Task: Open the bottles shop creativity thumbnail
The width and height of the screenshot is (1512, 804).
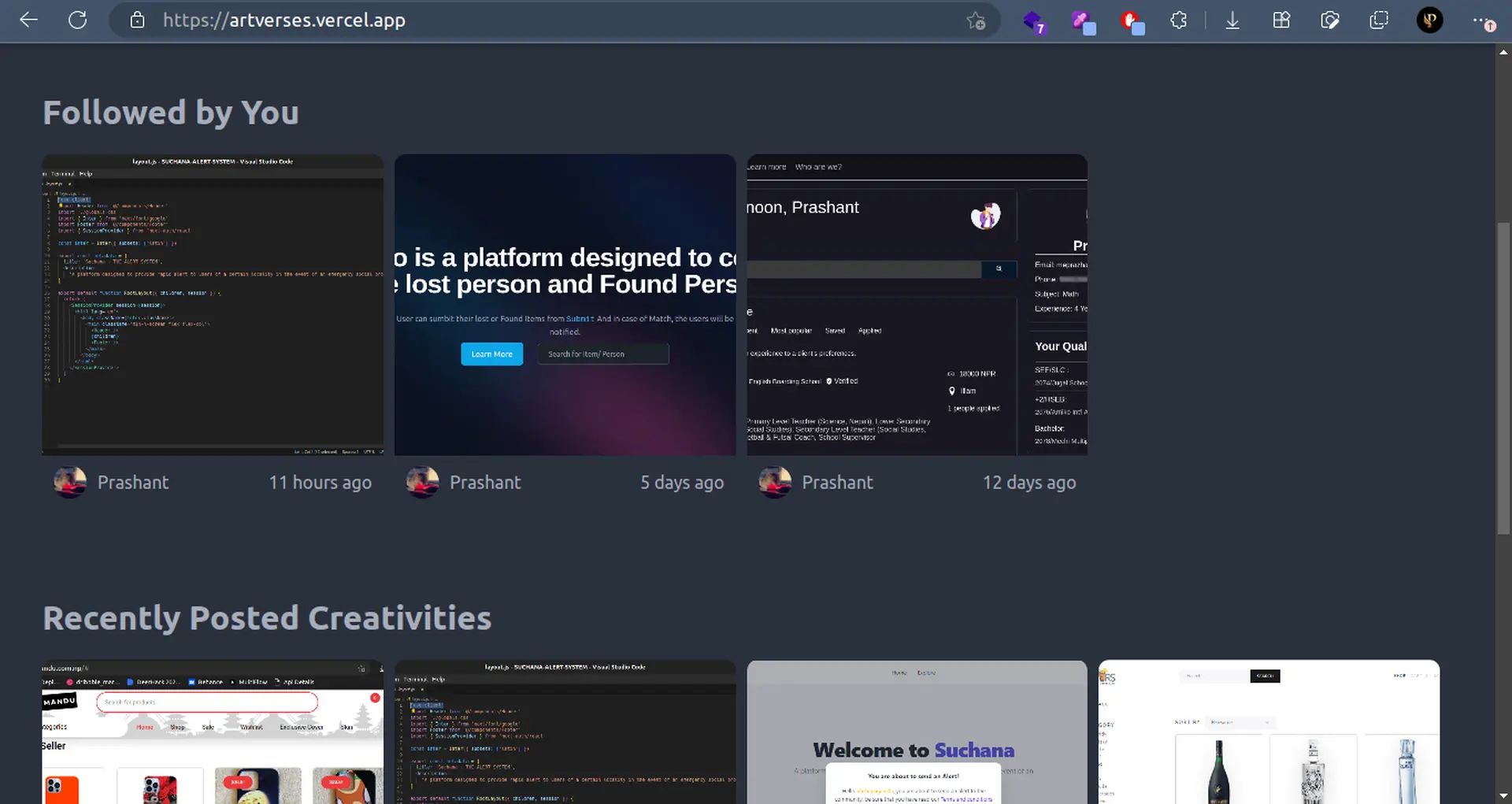Action: click(x=1269, y=732)
